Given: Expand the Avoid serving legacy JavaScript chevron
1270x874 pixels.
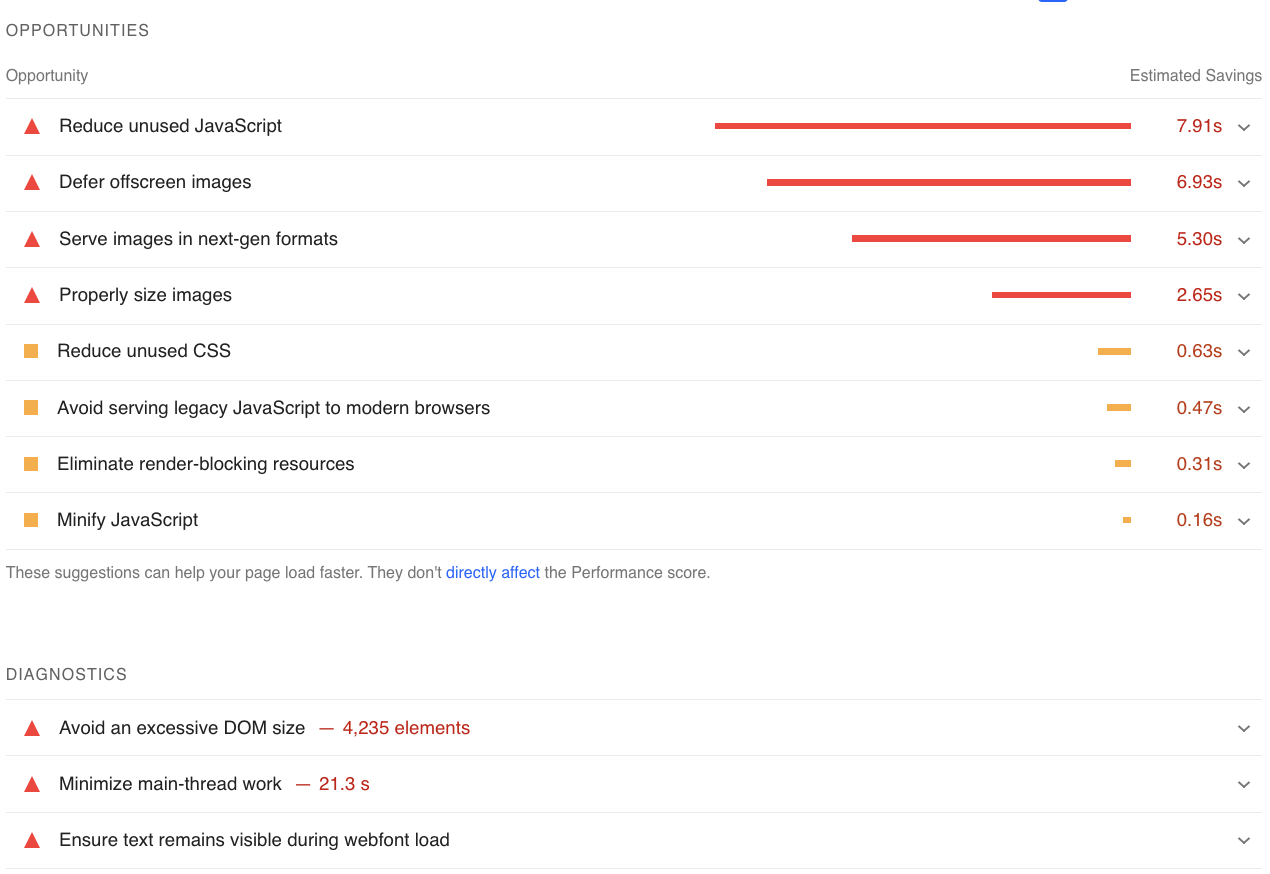Looking at the screenshot, I should 1244,409.
